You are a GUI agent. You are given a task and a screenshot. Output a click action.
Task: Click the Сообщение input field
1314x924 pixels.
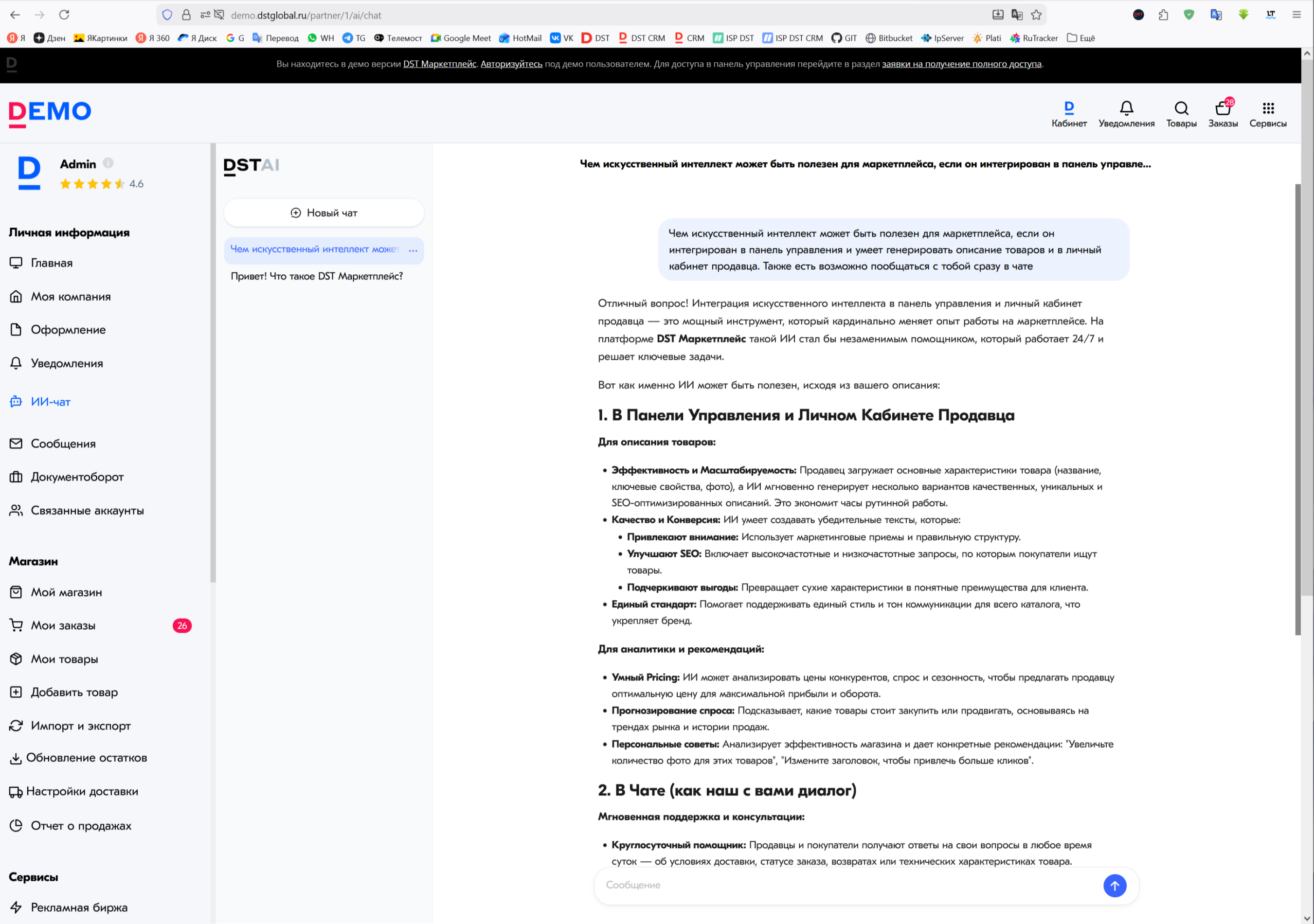click(847, 885)
